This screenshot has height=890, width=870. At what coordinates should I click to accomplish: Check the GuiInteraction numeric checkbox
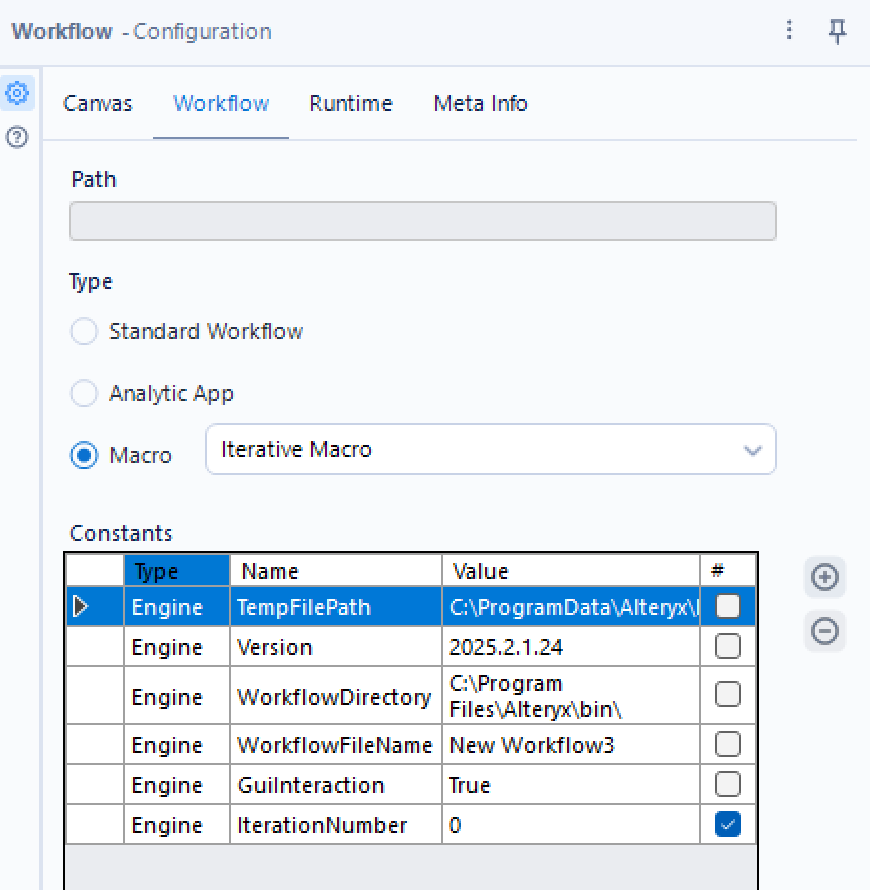pos(728,784)
